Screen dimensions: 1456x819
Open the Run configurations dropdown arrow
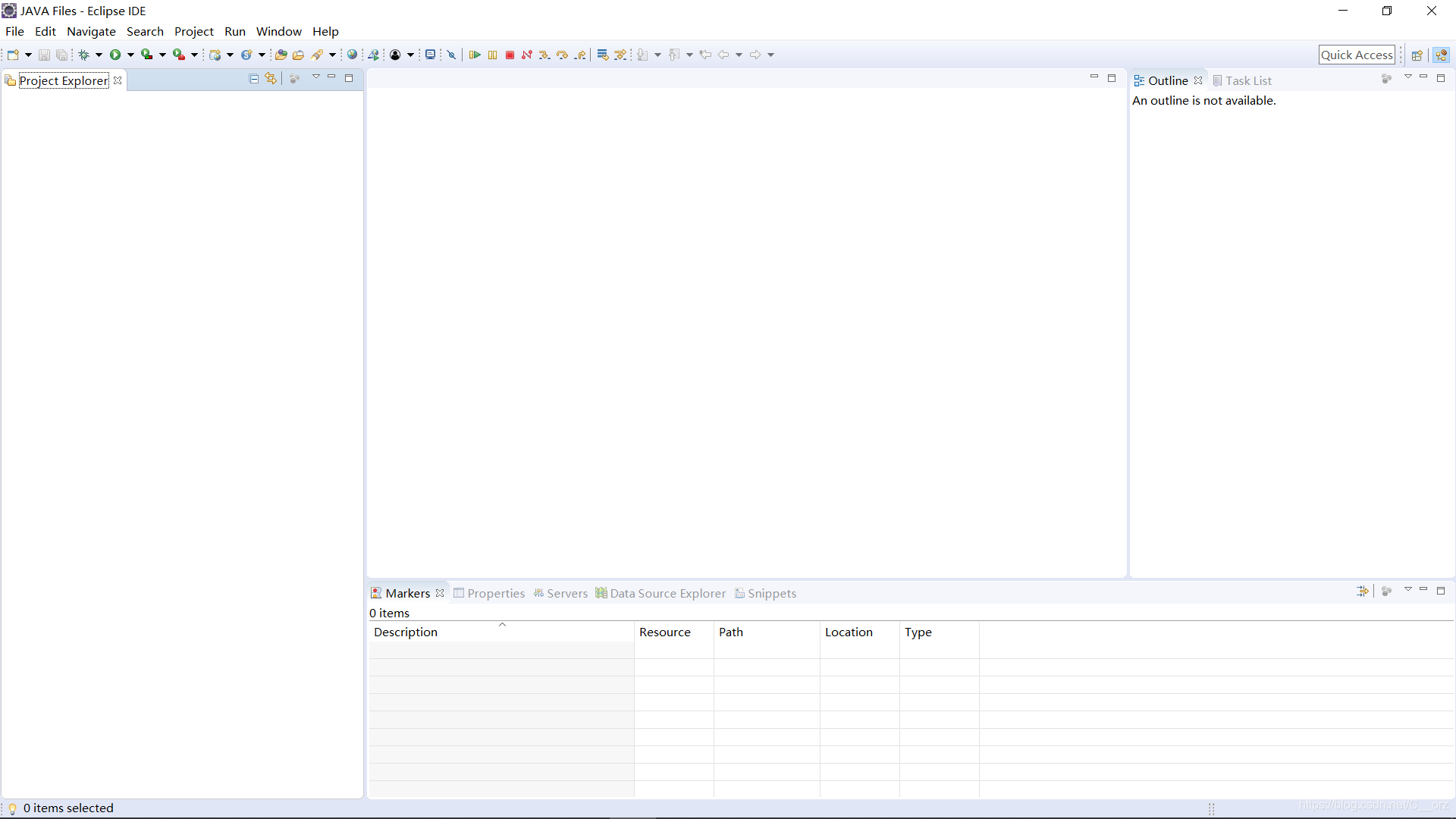pyautogui.click(x=130, y=55)
